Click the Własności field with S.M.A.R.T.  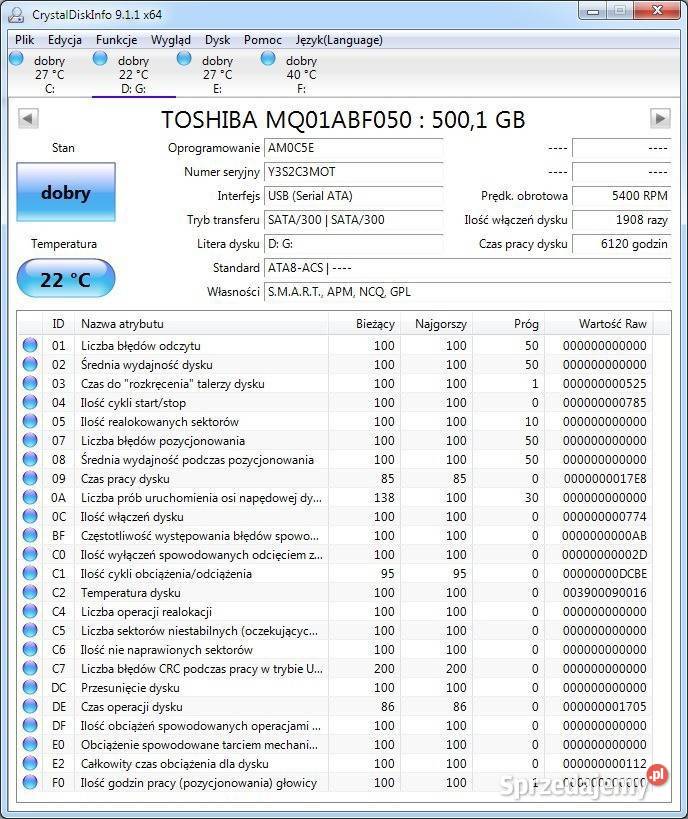pyautogui.click(x=468, y=292)
